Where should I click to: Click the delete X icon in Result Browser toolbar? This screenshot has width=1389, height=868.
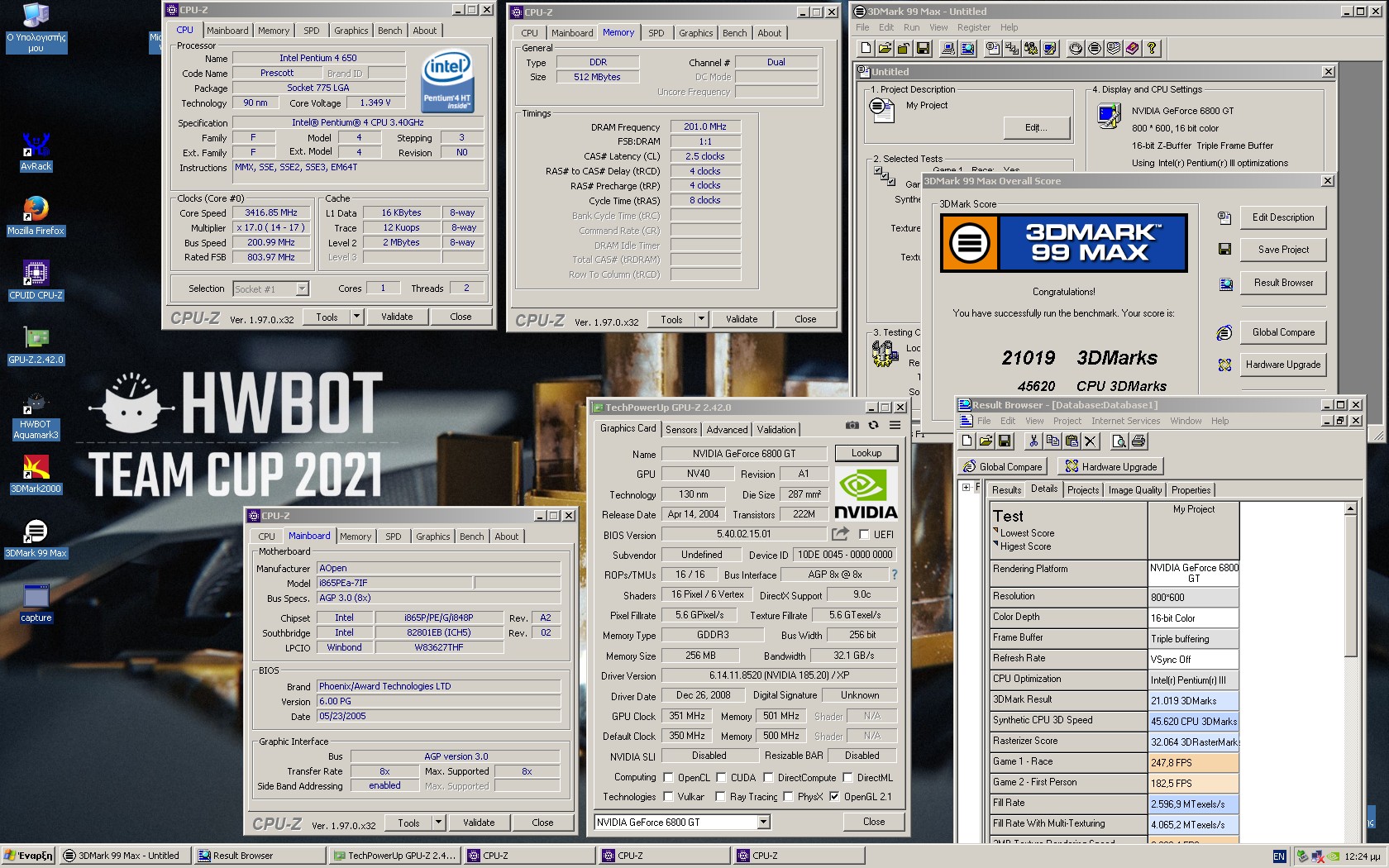1090,441
